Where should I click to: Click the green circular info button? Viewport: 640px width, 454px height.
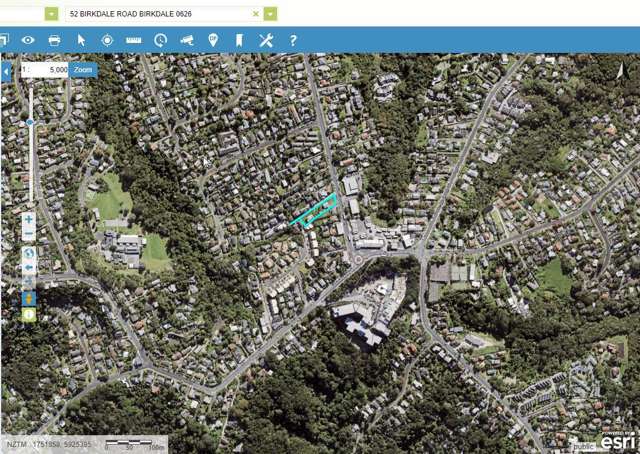coord(29,315)
